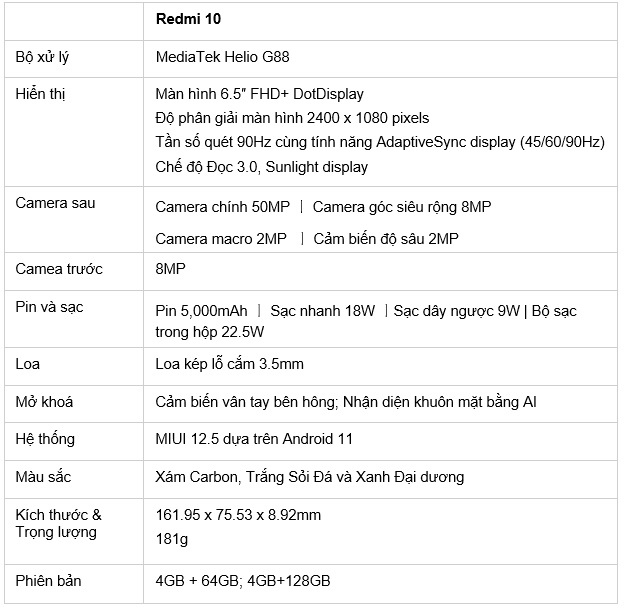Click the 161.95 x 75.53 x 8.92mm dimensions
The height and width of the screenshot is (608, 624).
coord(238,515)
